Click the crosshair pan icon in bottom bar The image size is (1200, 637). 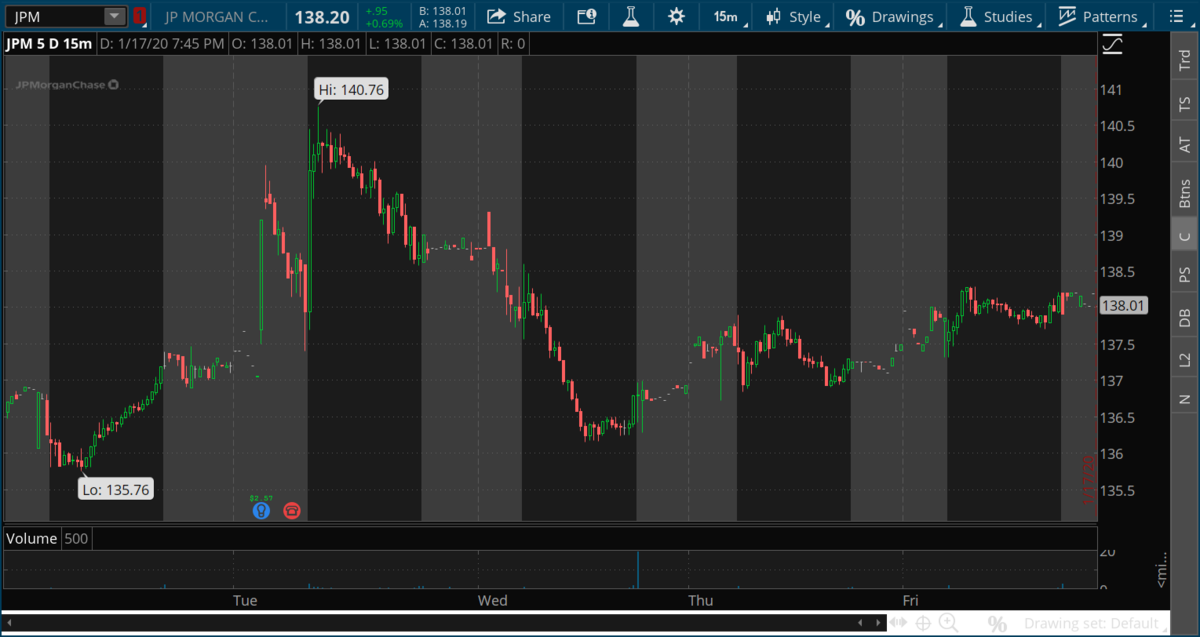click(x=923, y=624)
